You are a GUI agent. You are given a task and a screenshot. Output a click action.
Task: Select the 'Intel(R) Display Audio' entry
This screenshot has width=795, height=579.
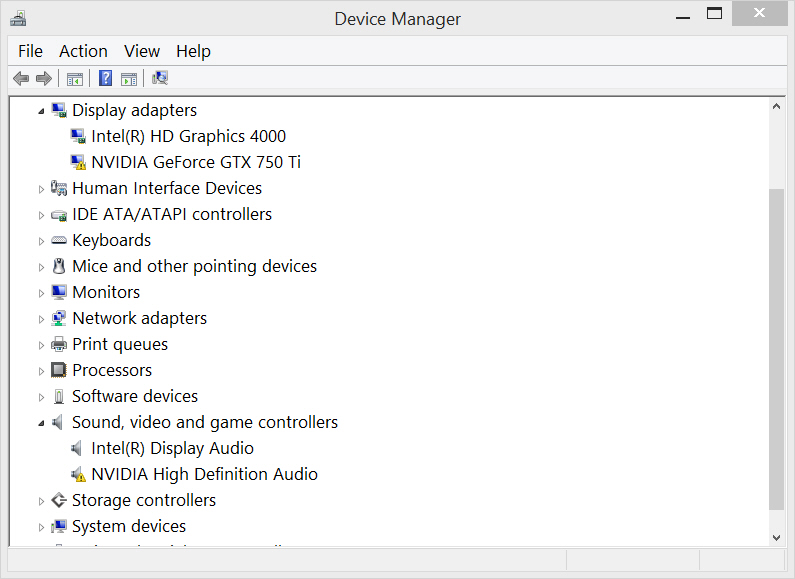172,448
